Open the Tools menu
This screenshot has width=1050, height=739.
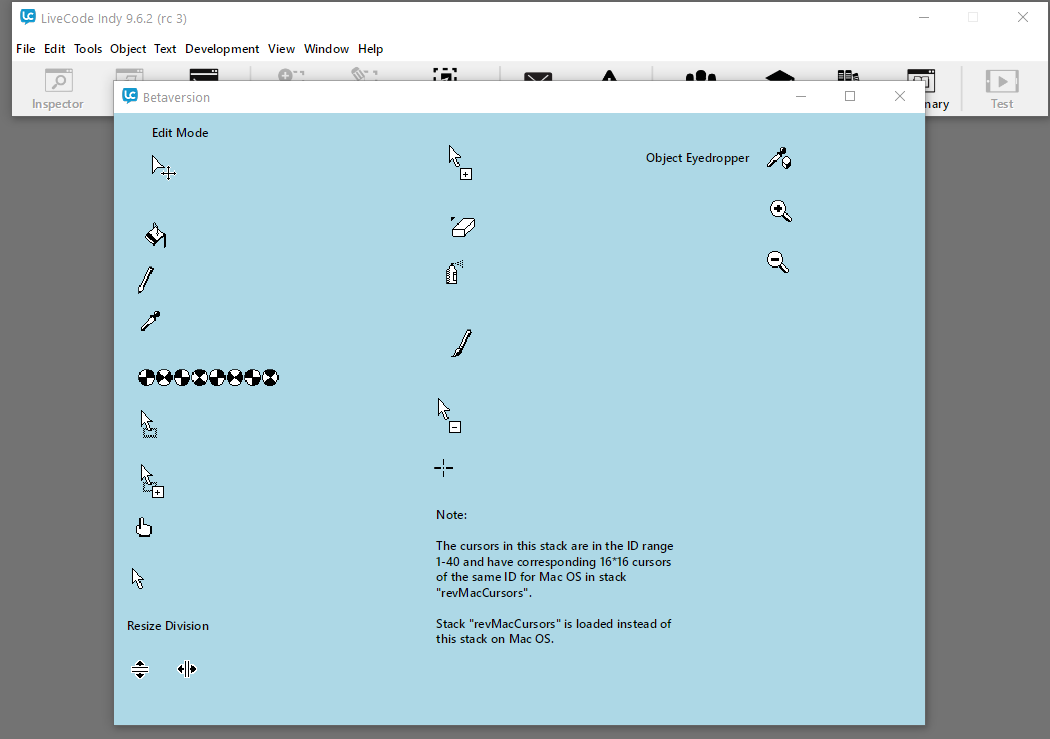(x=88, y=49)
